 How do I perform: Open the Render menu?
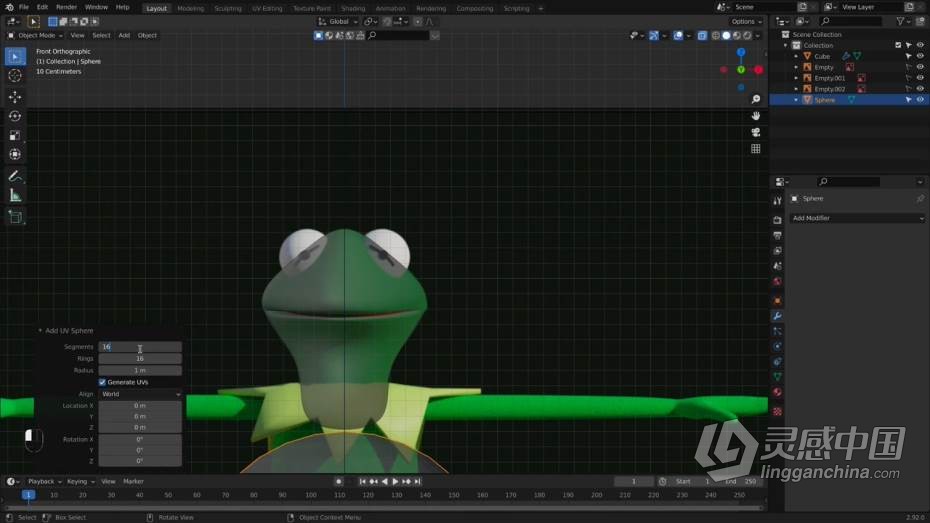point(66,7)
